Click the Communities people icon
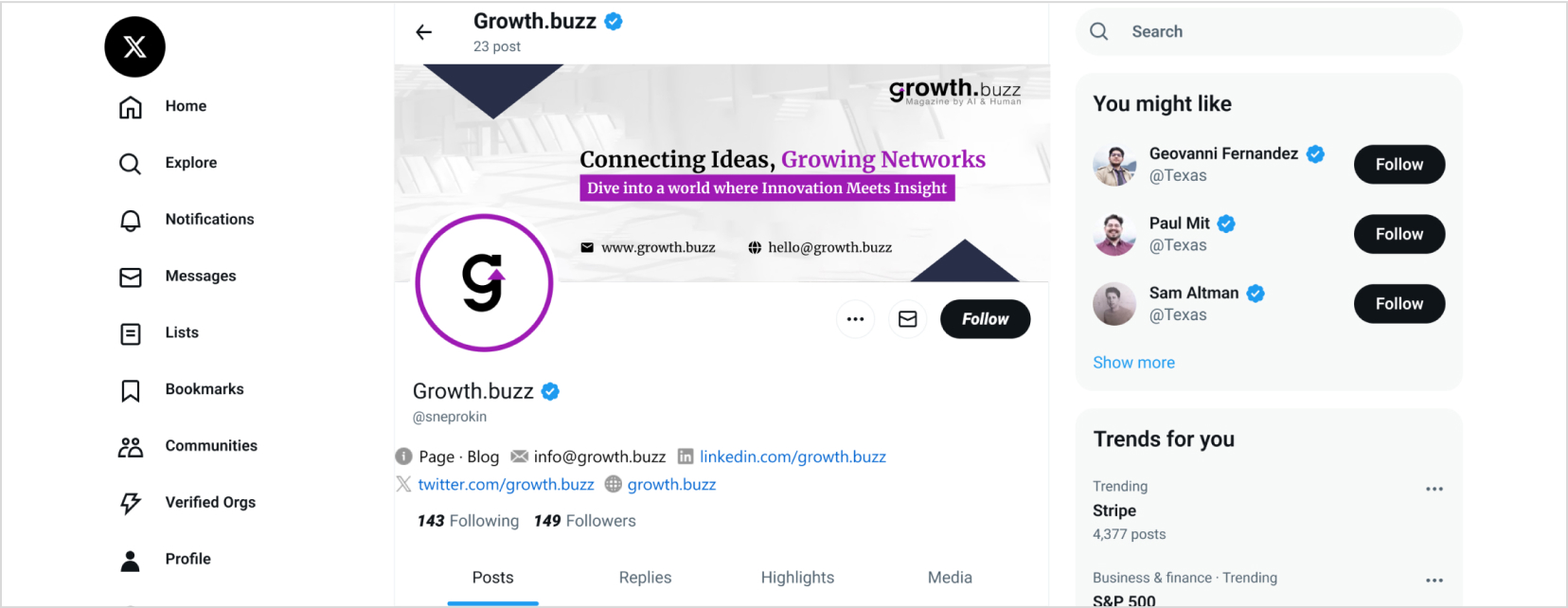 click(x=131, y=446)
